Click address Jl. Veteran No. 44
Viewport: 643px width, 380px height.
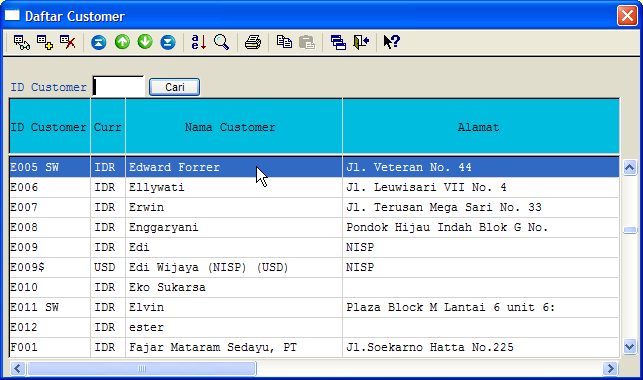481,167
